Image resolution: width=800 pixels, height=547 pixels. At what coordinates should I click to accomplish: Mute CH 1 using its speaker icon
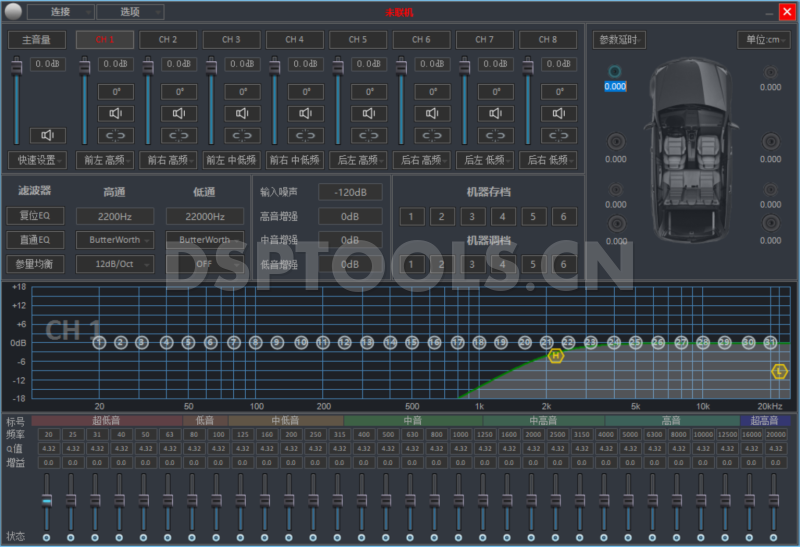click(117, 113)
